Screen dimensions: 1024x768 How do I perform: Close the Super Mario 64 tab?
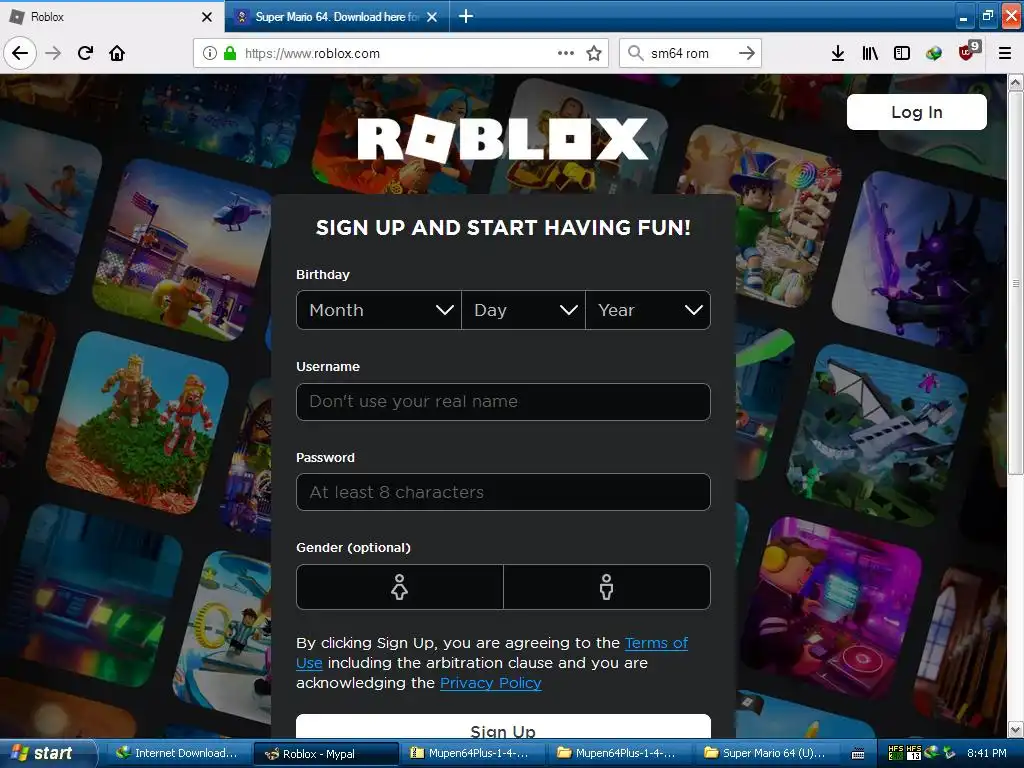[432, 17]
